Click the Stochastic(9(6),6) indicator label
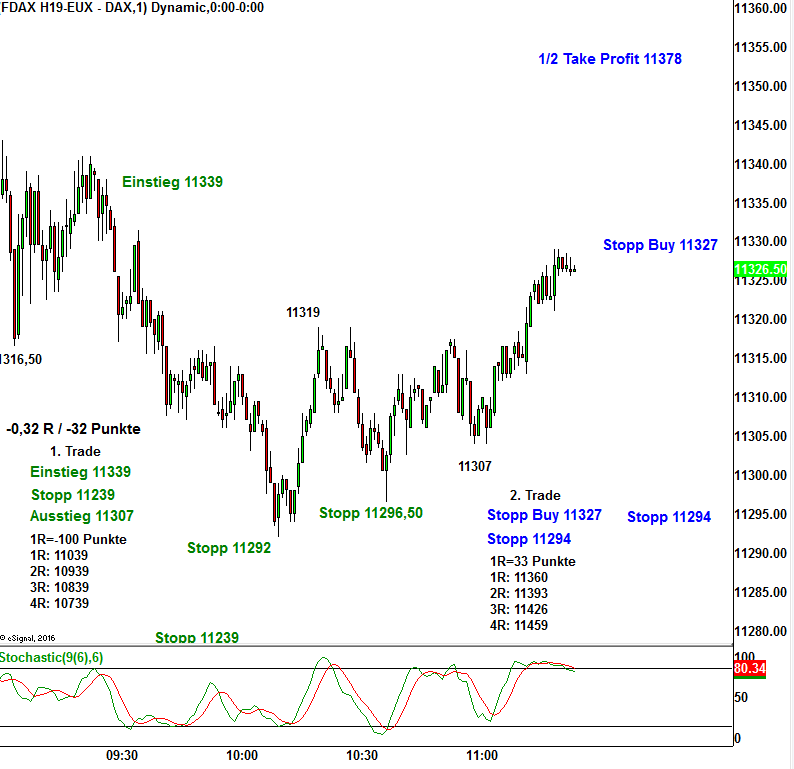The height and width of the screenshot is (769, 794). click(52, 657)
